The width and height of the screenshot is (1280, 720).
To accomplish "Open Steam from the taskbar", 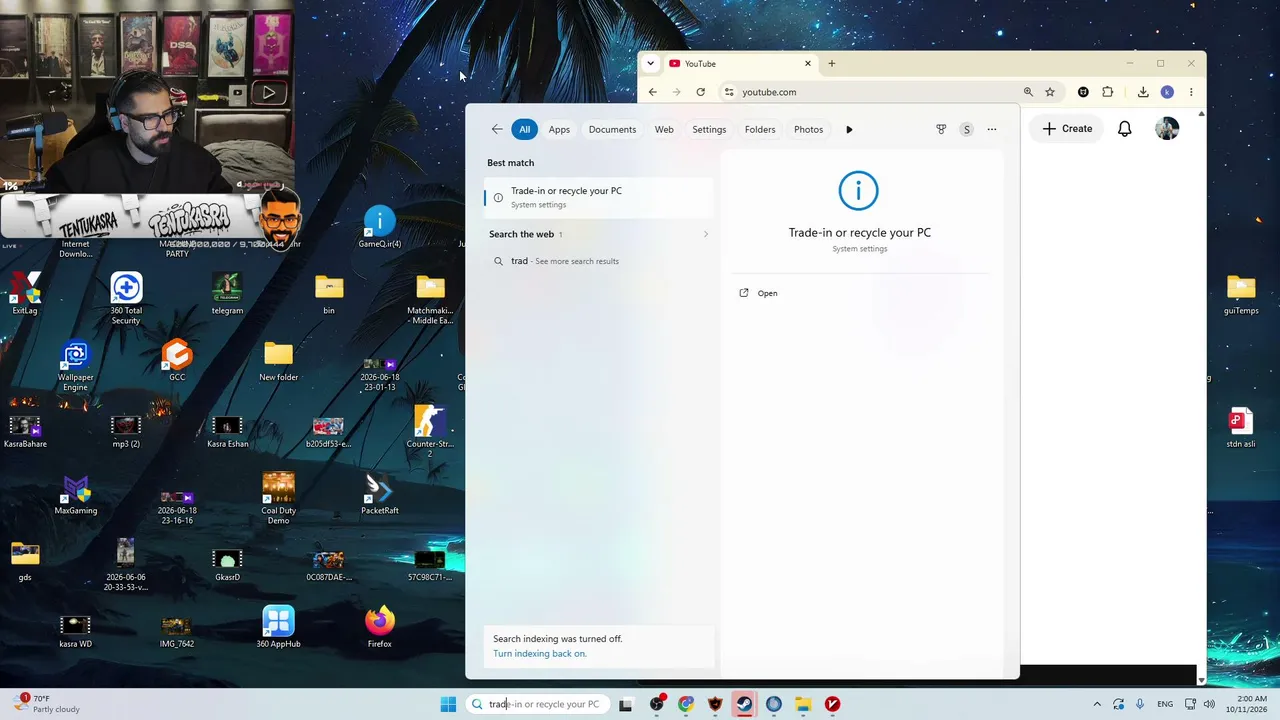I will click(744, 704).
